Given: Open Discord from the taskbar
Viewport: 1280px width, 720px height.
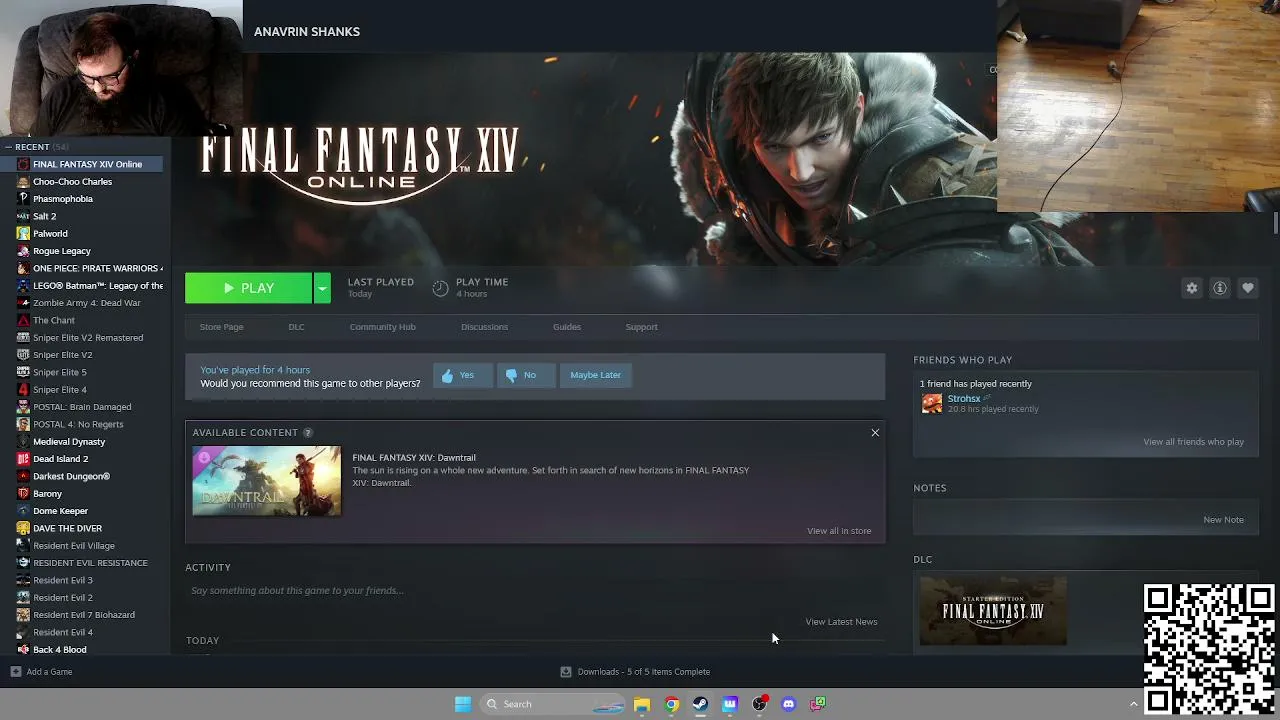Looking at the screenshot, I should 788,704.
